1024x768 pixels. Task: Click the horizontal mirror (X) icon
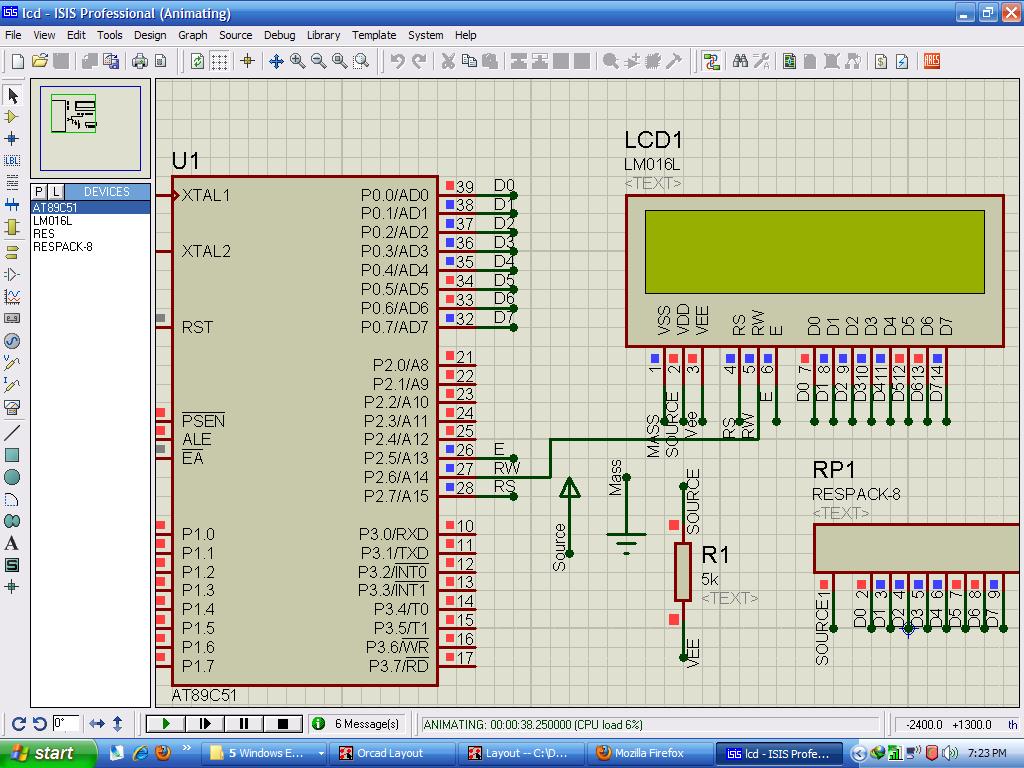[x=97, y=724]
